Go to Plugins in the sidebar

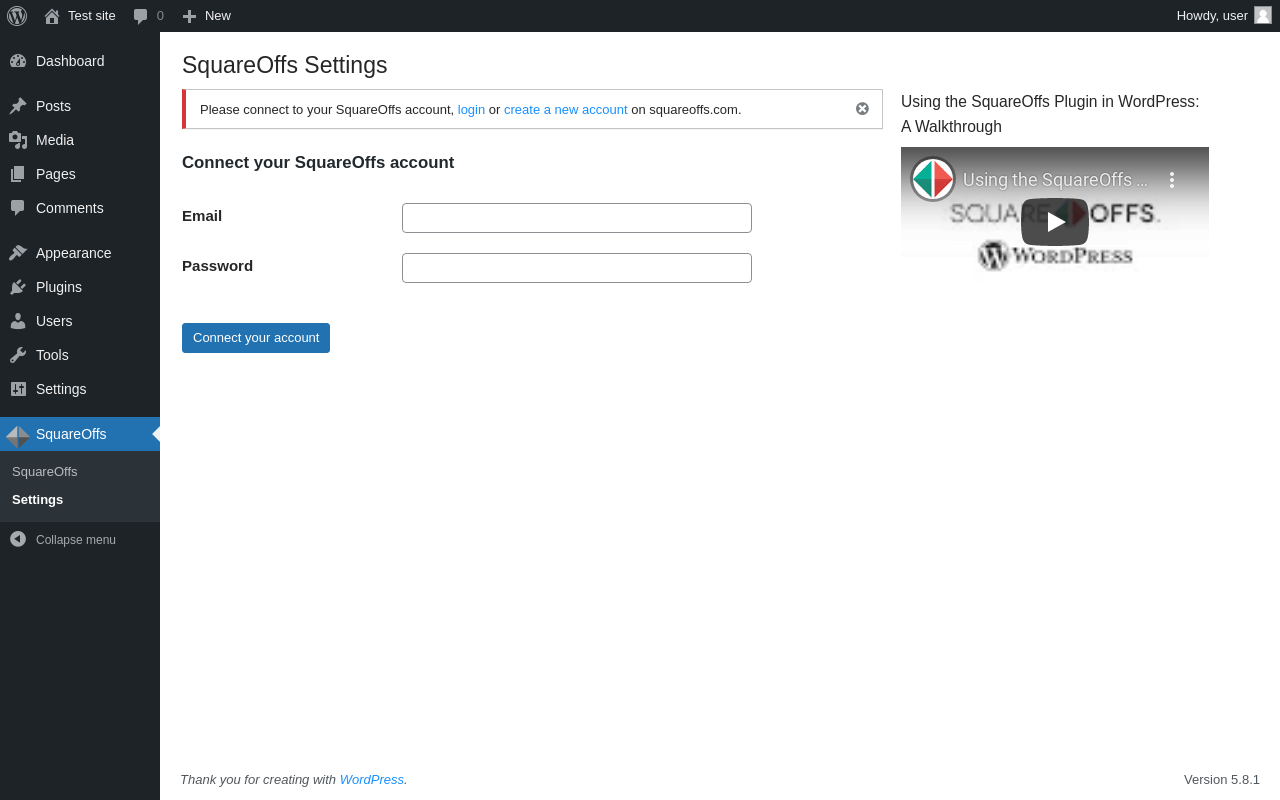coord(59,287)
